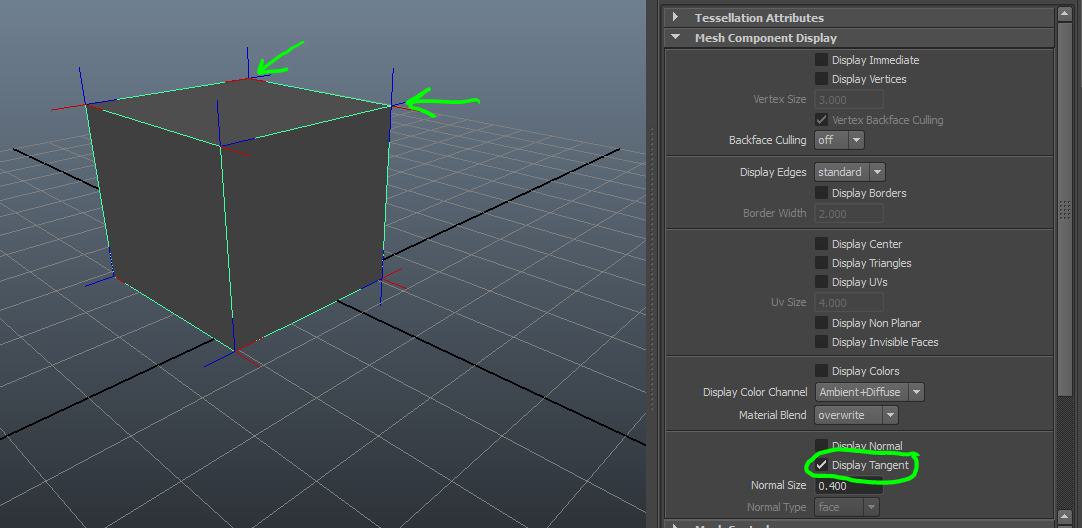Enable the Display Normal checkbox
Viewport: 1082px width, 528px height.
pyautogui.click(x=821, y=446)
